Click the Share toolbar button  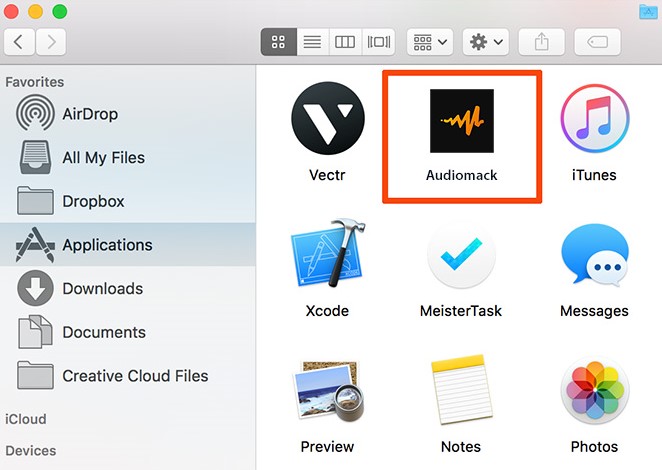pyautogui.click(x=542, y=42)
